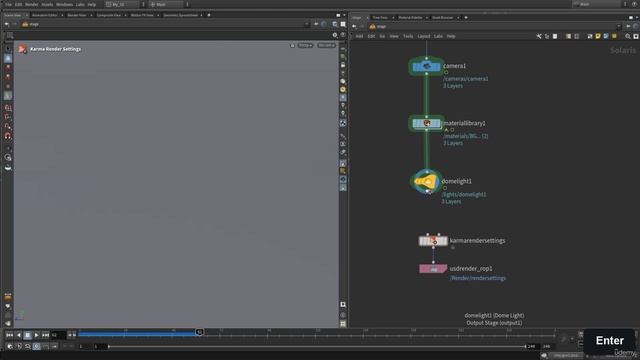The image size is (640, 360).
Task: Toggle real-time playback icon below the playbar
Action: [x=36, y=347]
